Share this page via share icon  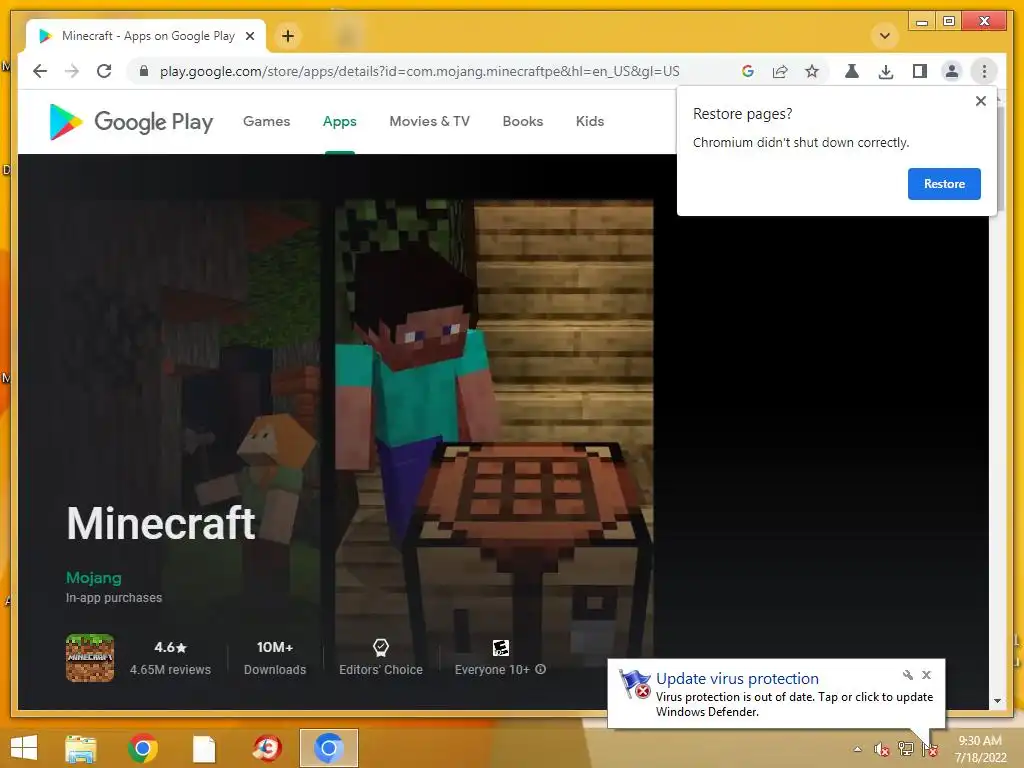(x=780, y=71)
